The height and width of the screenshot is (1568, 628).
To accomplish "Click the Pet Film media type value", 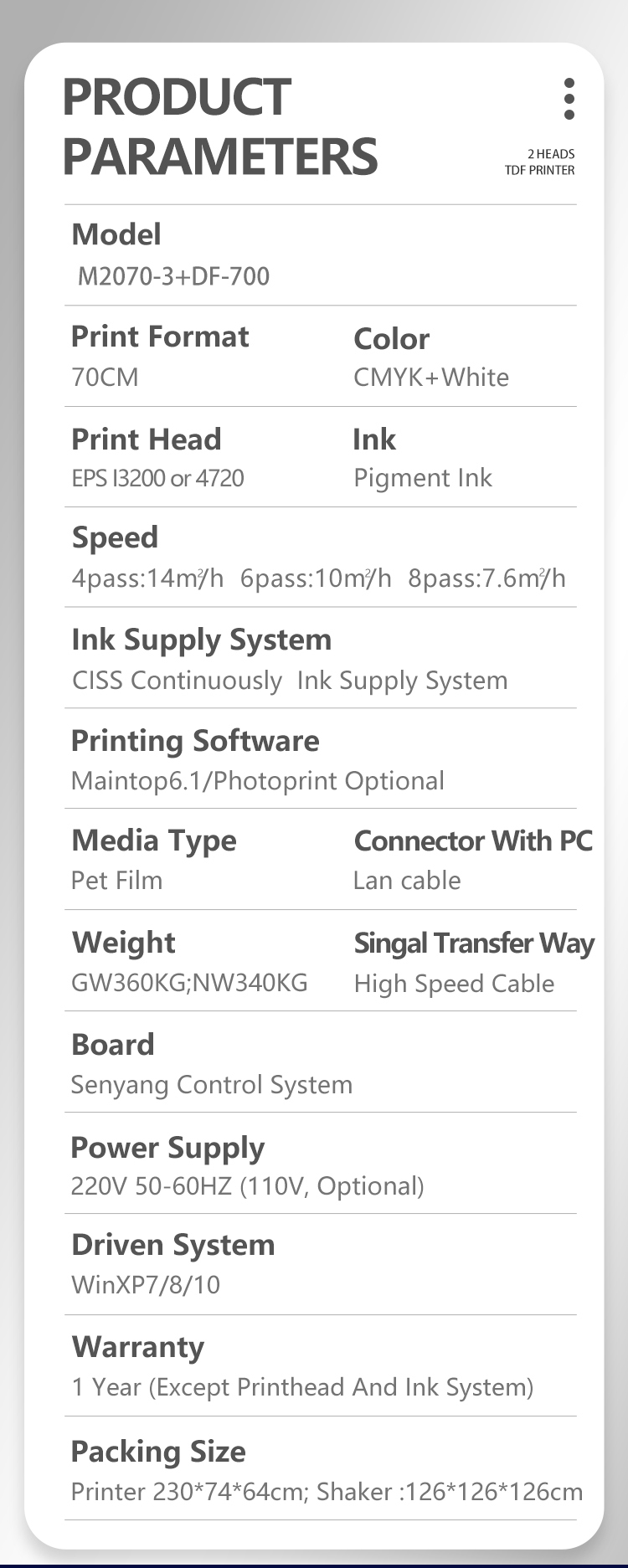I will (117, 881).
